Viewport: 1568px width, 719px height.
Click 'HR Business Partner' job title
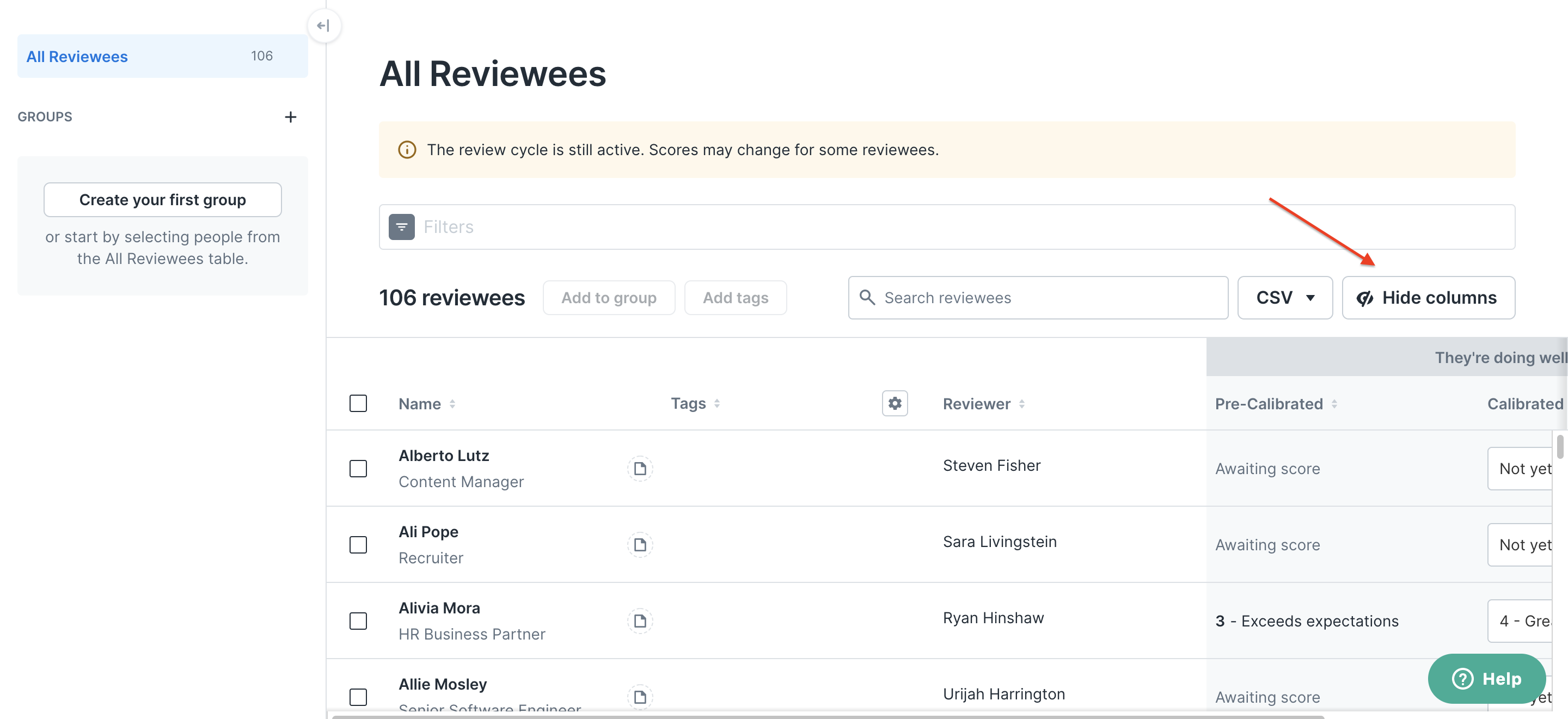pyautogui.click(x=471, y=634)
